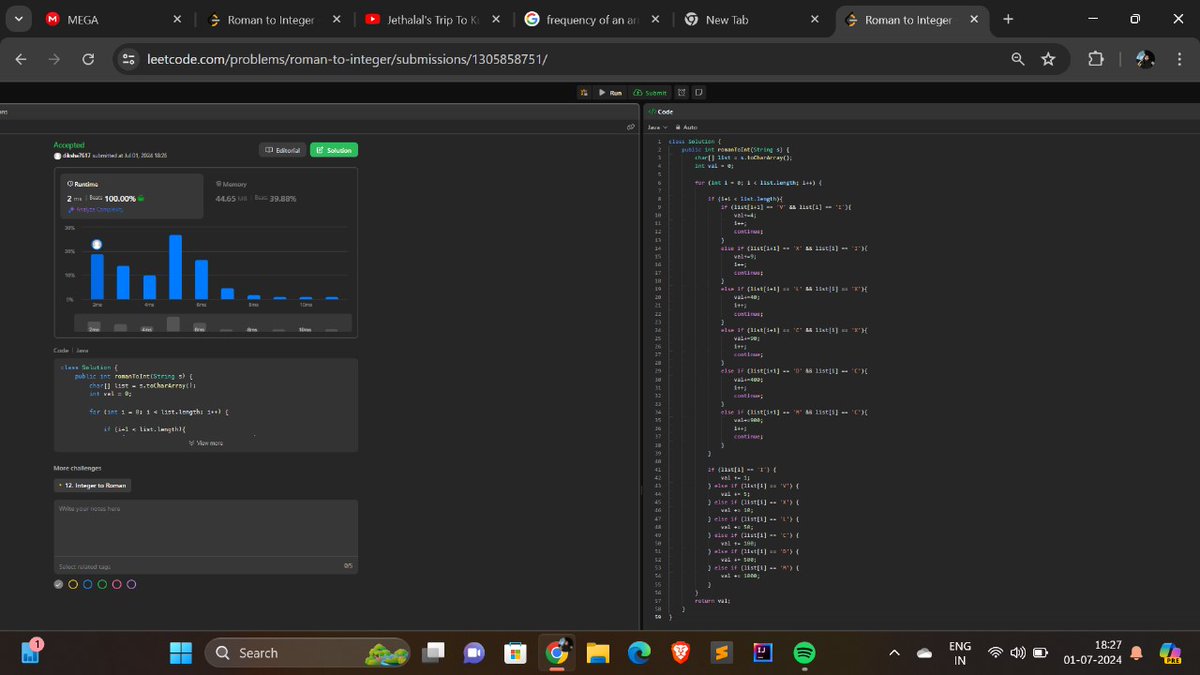The width and height of the screenshot is (1200, 675).
Task: Launch Microsoft Edge from the taskbar
Action: click(x=639, y=653)
